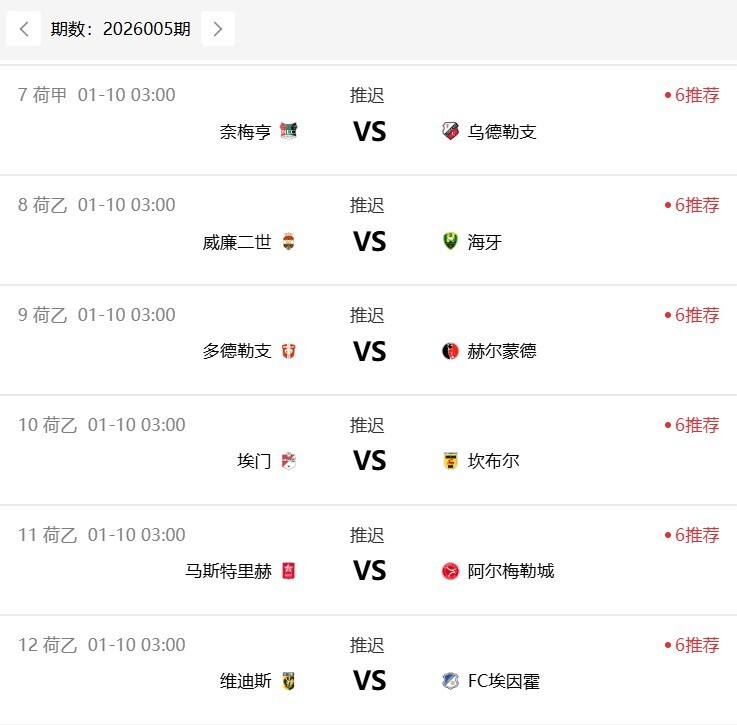Click the 维迪斯 team crest icon
The image size is (737, 725).
pos(289,681)
